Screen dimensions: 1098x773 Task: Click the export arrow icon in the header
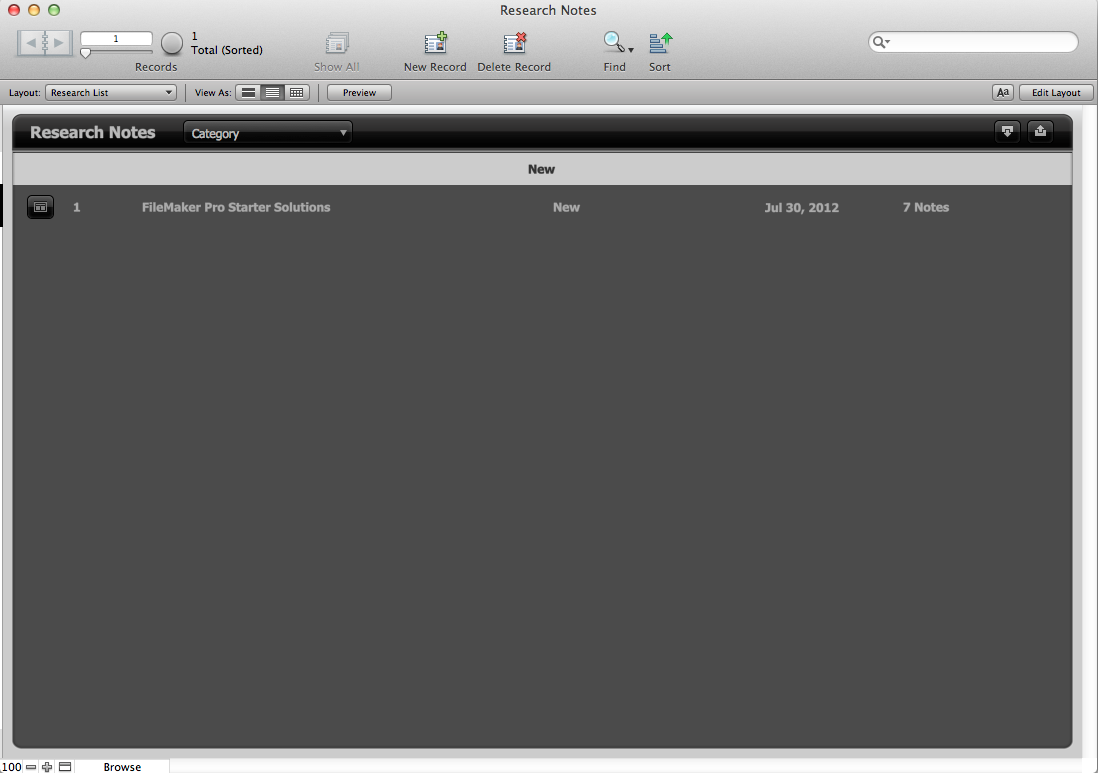coord(1040,131)
